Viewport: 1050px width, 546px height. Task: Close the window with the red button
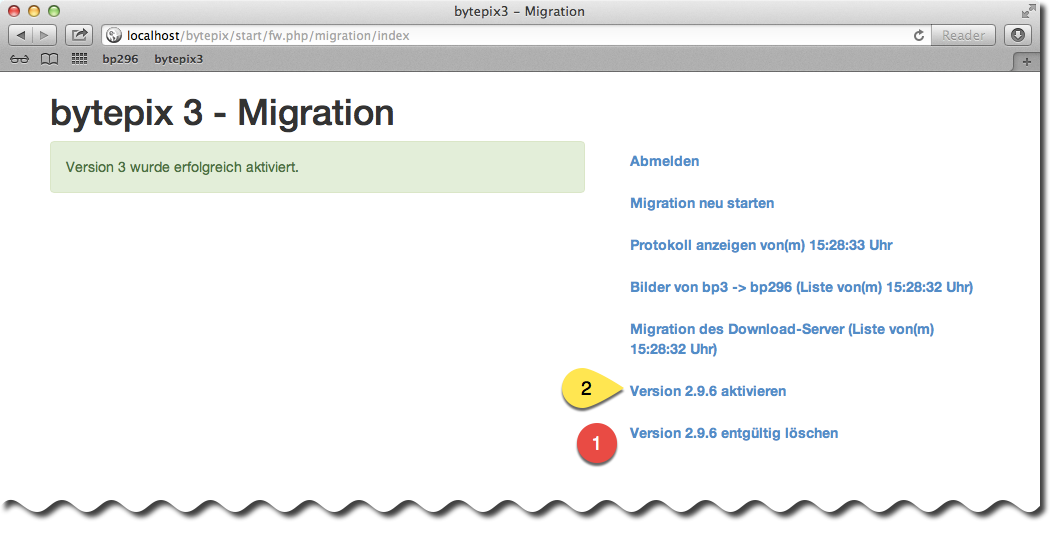point(14,11)
